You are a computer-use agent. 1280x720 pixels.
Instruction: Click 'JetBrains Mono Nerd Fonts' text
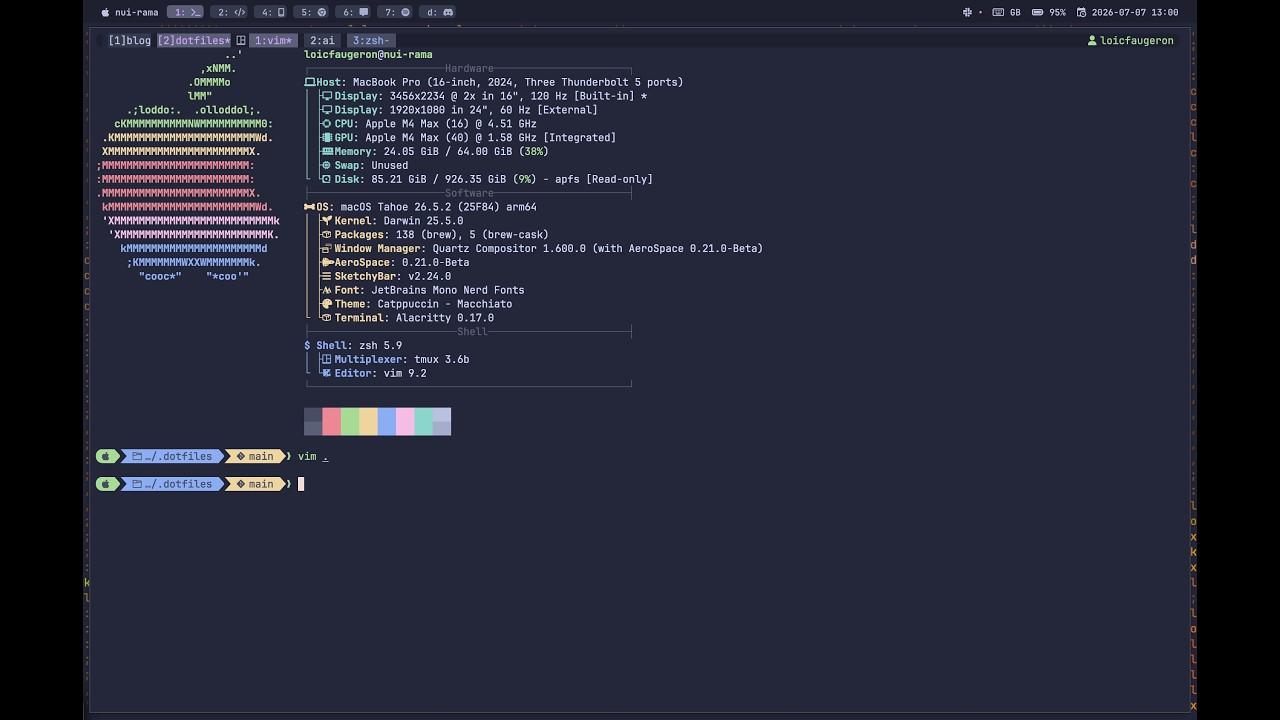pyautogui.click(x=448, y=290)
